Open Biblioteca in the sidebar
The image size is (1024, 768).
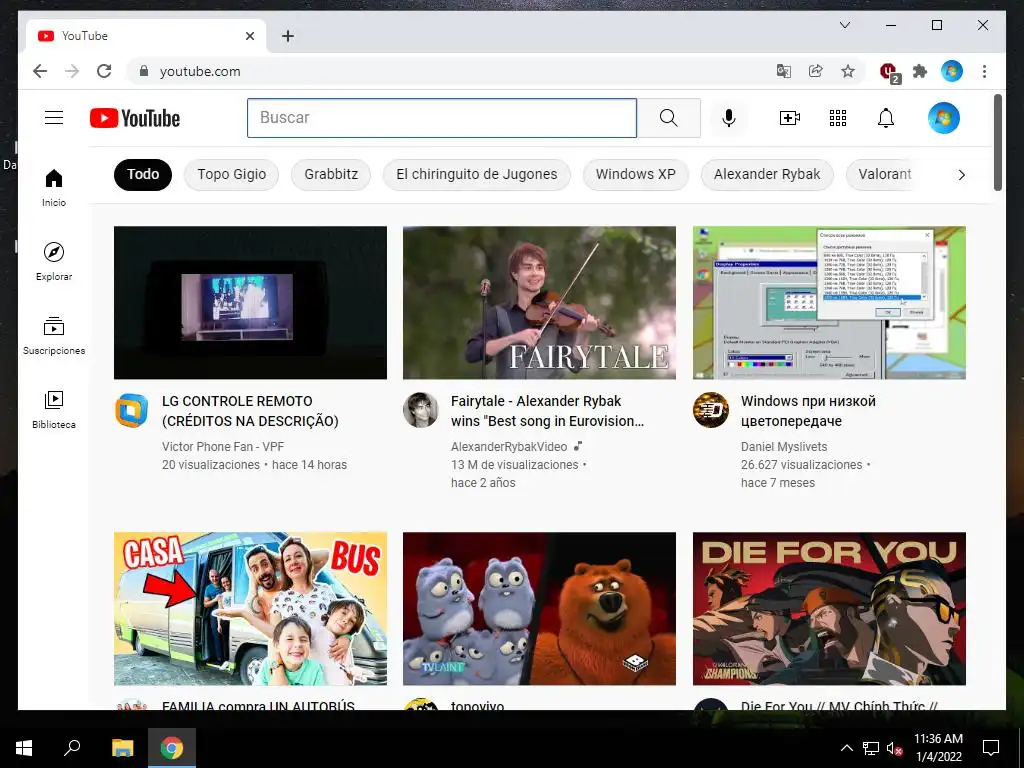[54, 409]
